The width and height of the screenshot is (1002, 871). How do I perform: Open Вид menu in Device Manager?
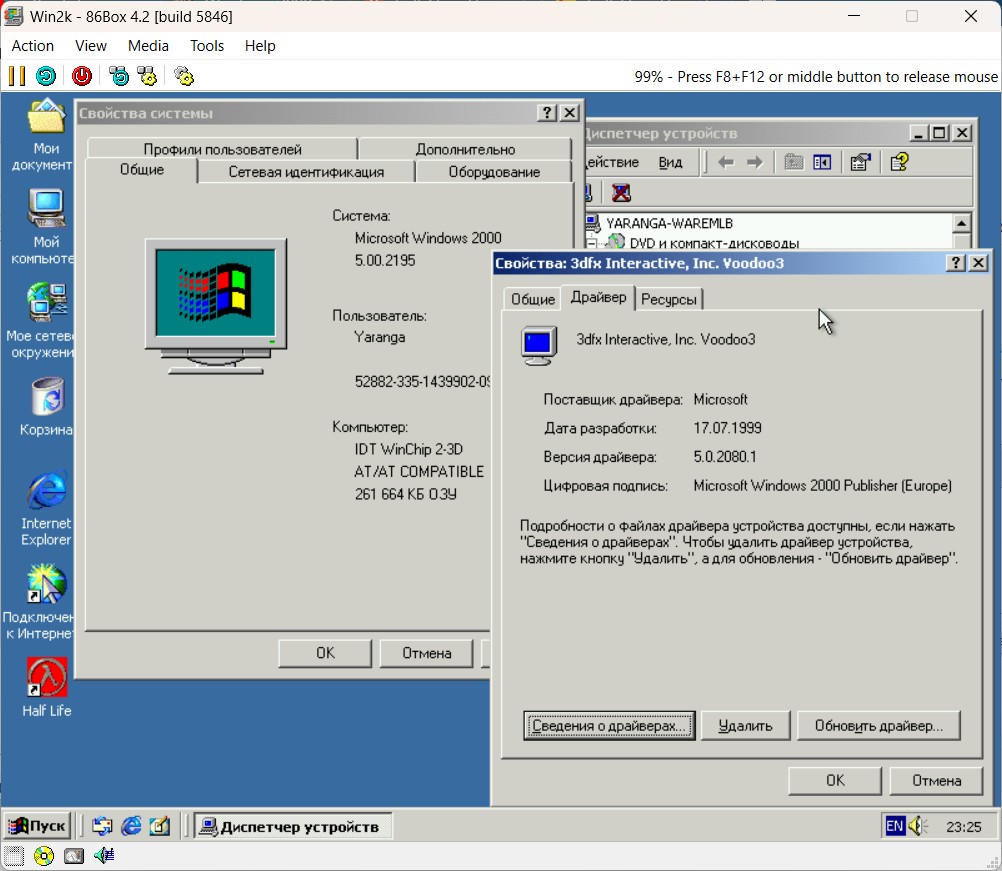pyautogui.click(x=670, y=162)
